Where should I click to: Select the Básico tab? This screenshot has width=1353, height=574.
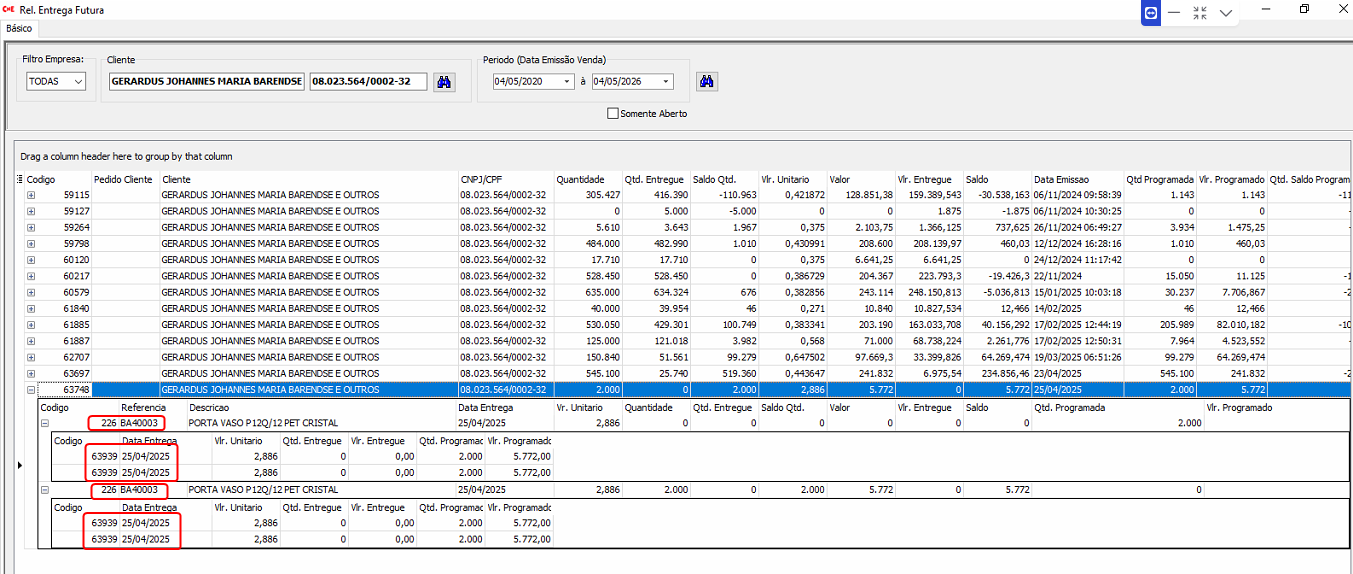pos(19,29)
